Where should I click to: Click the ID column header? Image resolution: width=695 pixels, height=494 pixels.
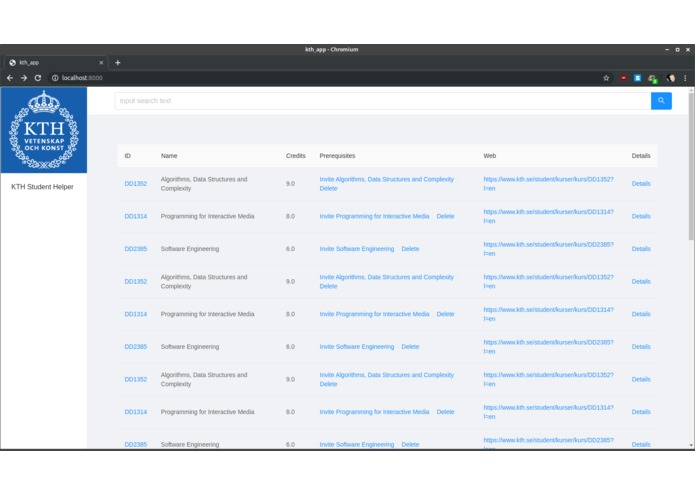click(x=128, y=156)
